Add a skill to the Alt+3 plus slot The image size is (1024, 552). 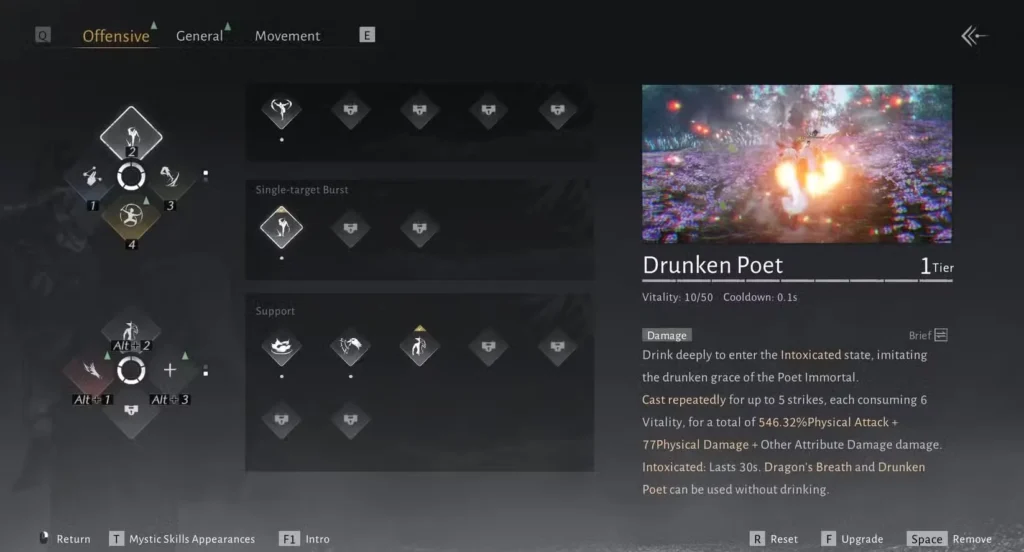tap(170, 370)
